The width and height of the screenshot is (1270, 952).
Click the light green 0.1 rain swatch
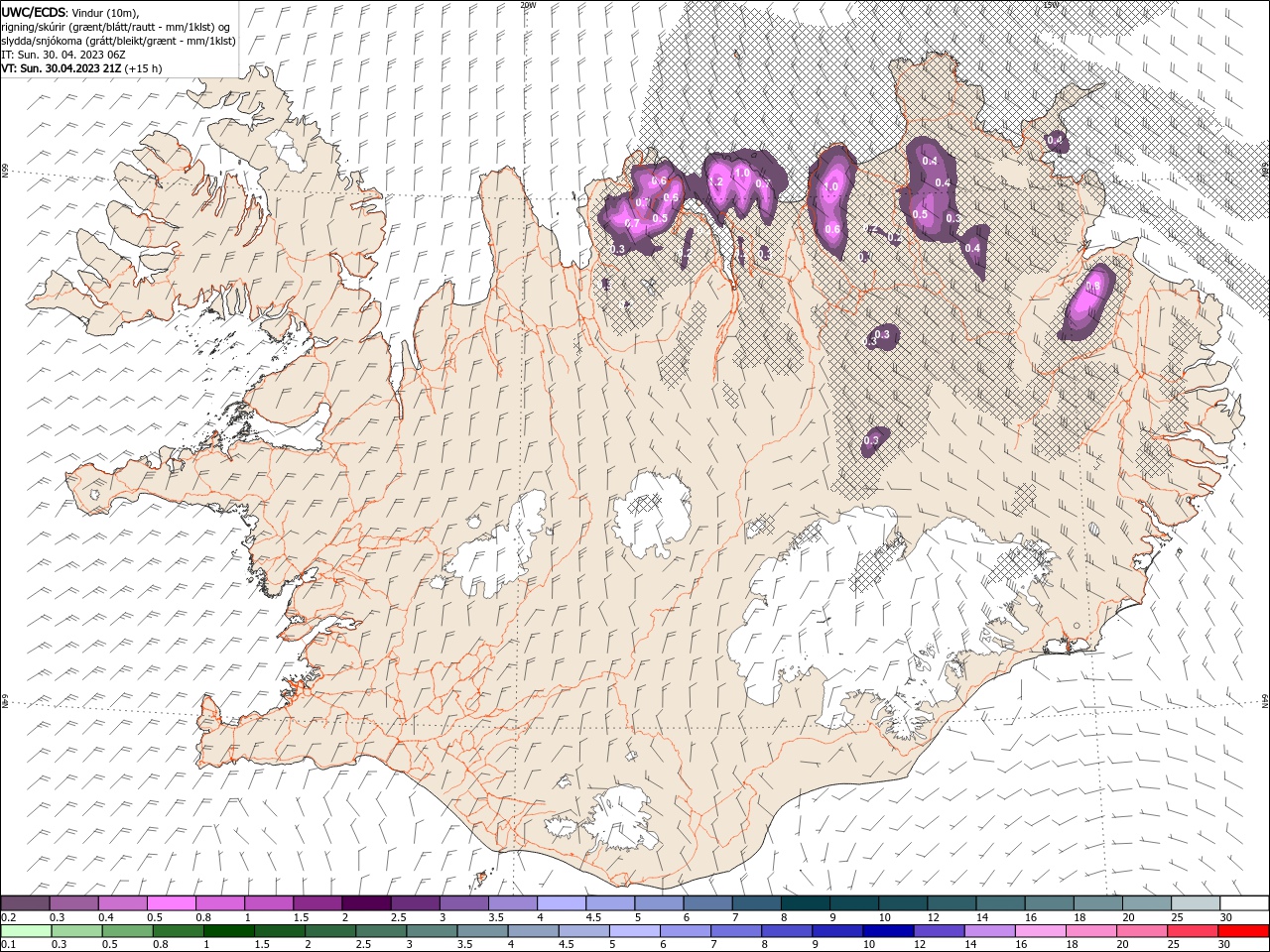(25, 931)
